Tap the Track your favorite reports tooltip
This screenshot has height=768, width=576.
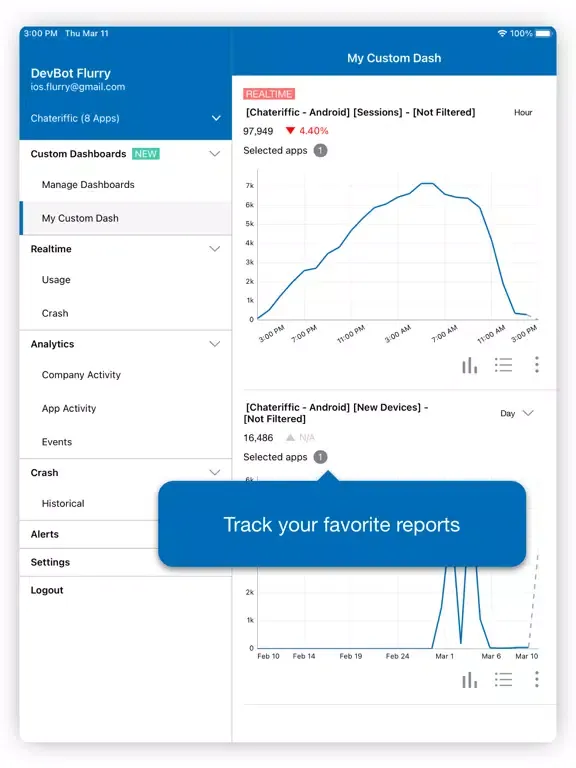pyautogui.click(x=342, y=524)
